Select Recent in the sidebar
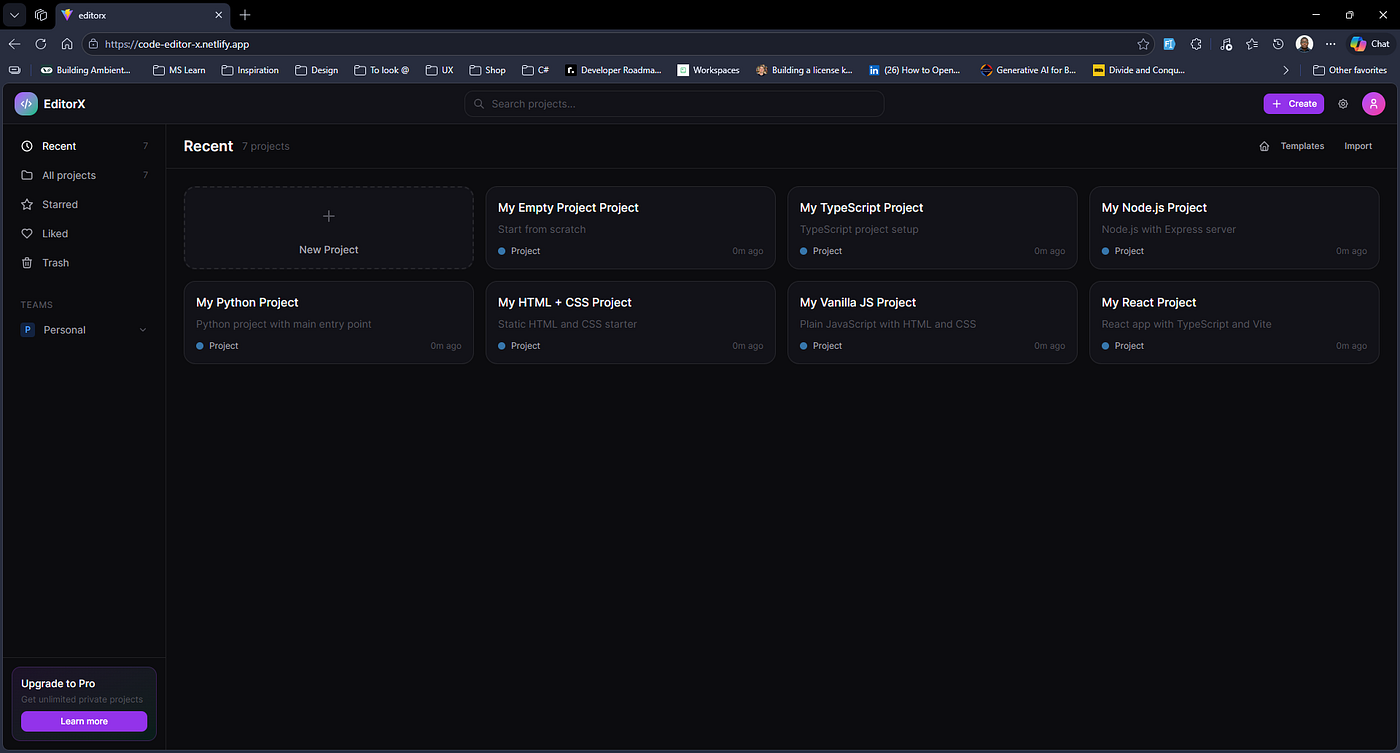This screenshot has height=753, width=1400. coord(84,146)
